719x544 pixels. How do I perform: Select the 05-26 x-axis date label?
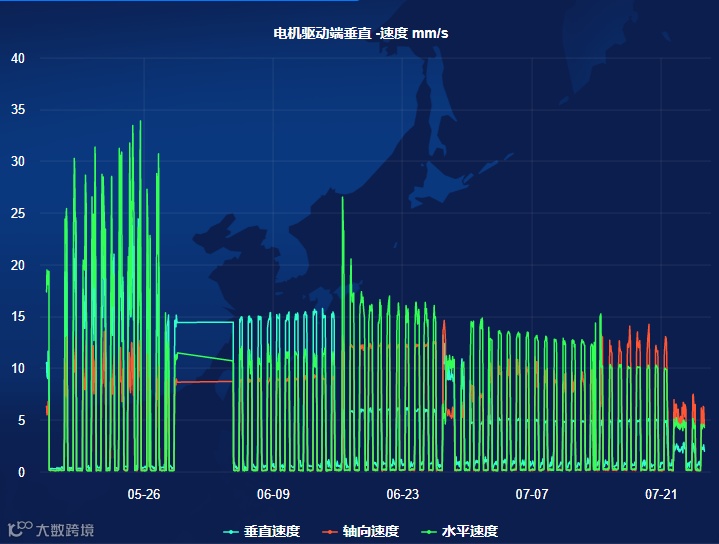[144, 494]
